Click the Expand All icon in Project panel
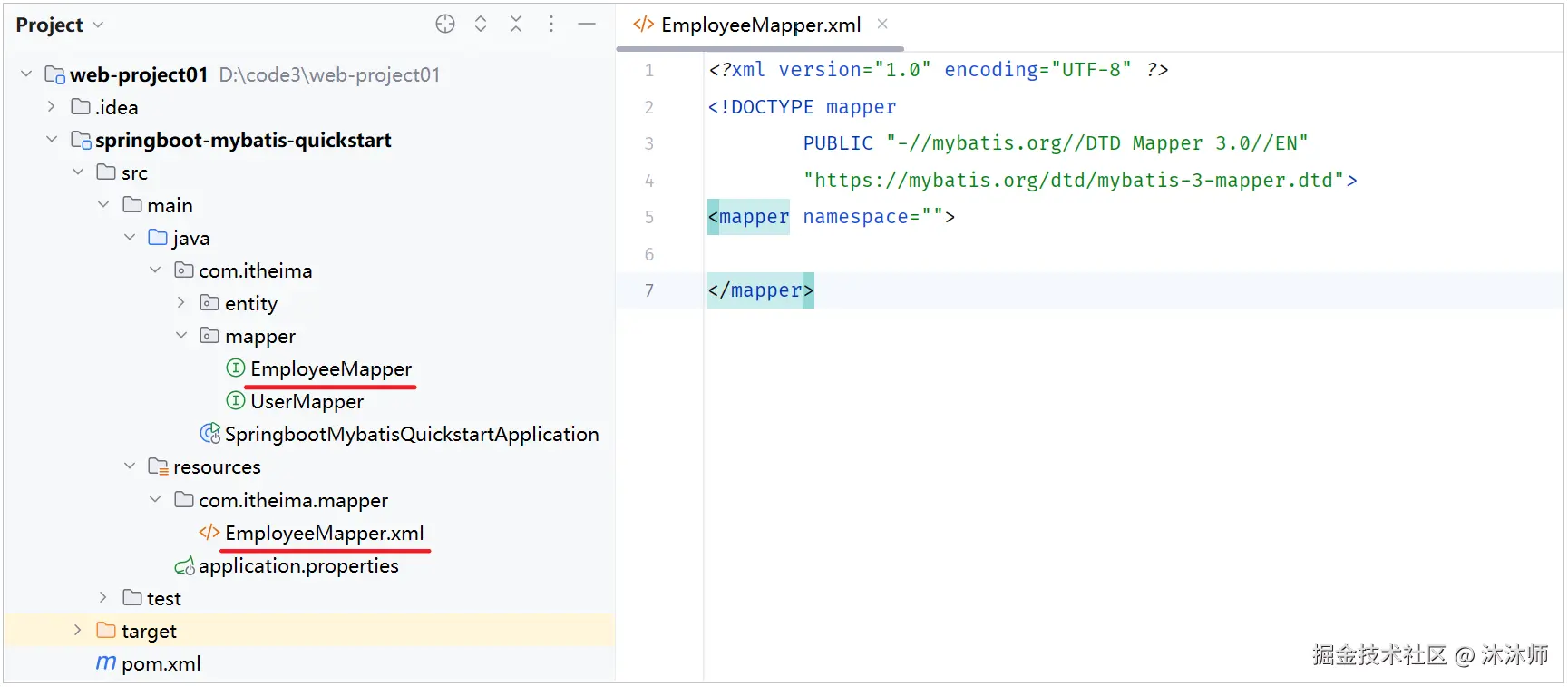 481,25
